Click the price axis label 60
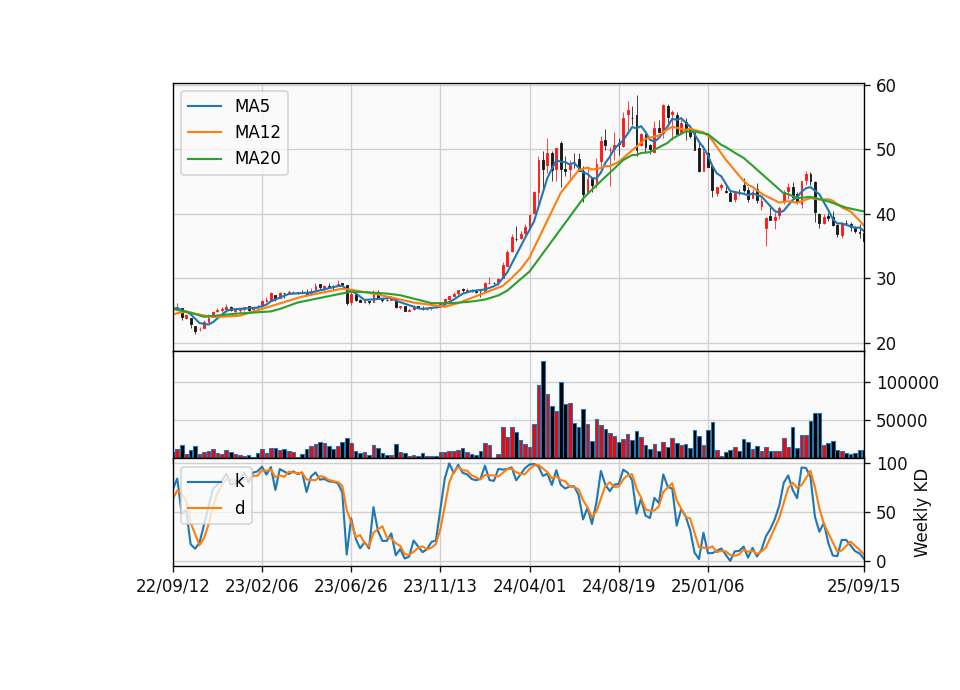 (886, 86)
